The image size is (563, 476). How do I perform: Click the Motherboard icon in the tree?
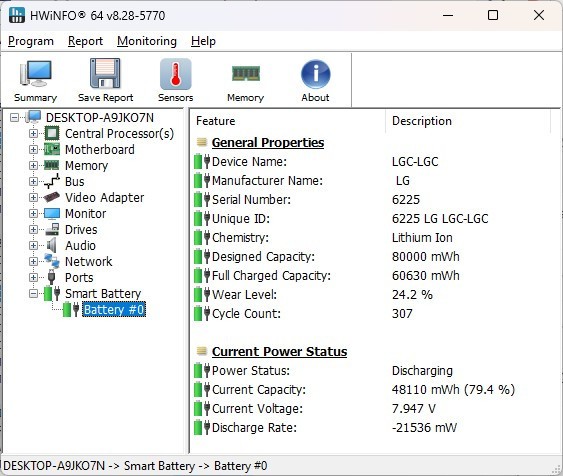click(x=52, y=149)
